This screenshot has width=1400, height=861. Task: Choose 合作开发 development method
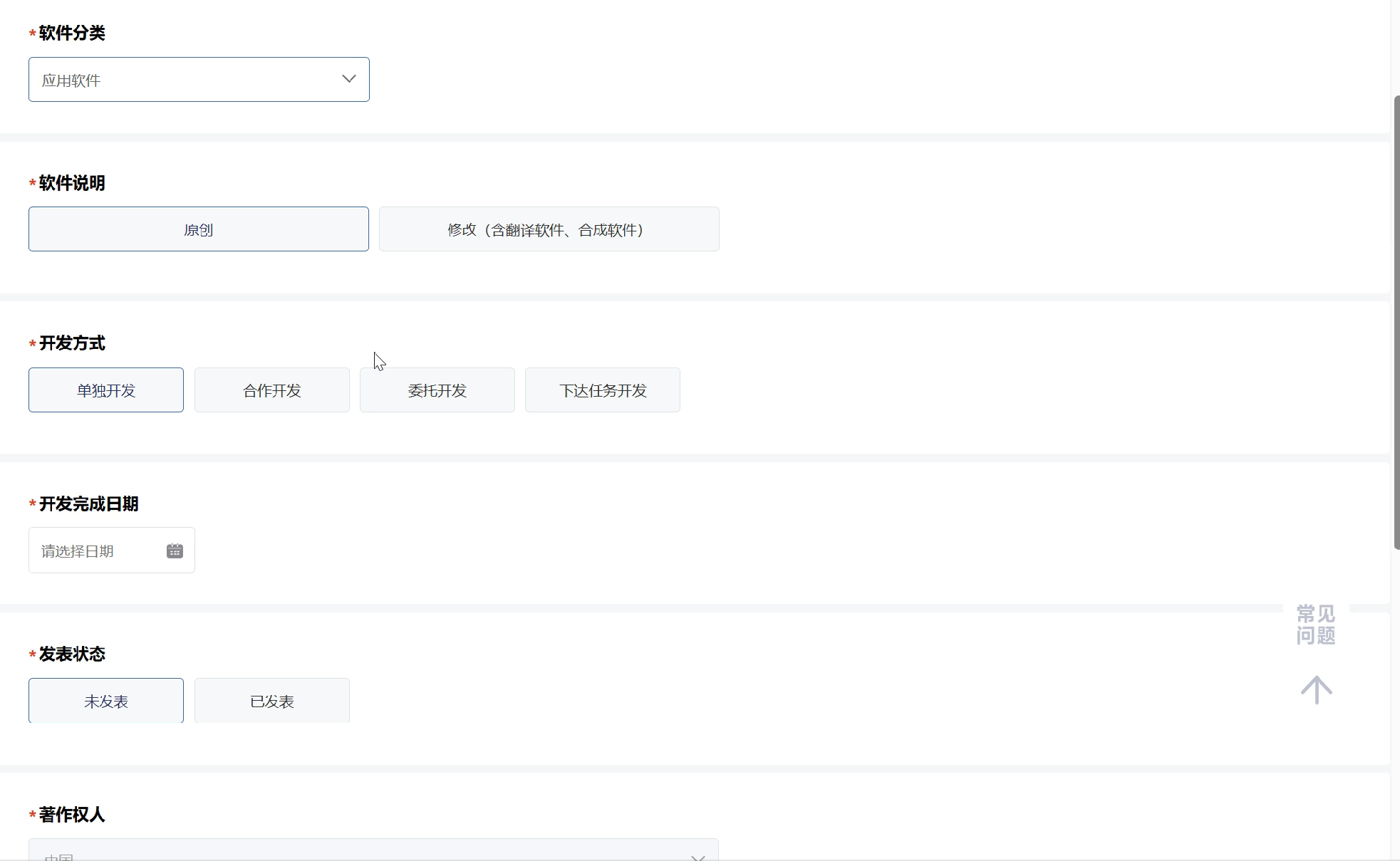[271, 390]
